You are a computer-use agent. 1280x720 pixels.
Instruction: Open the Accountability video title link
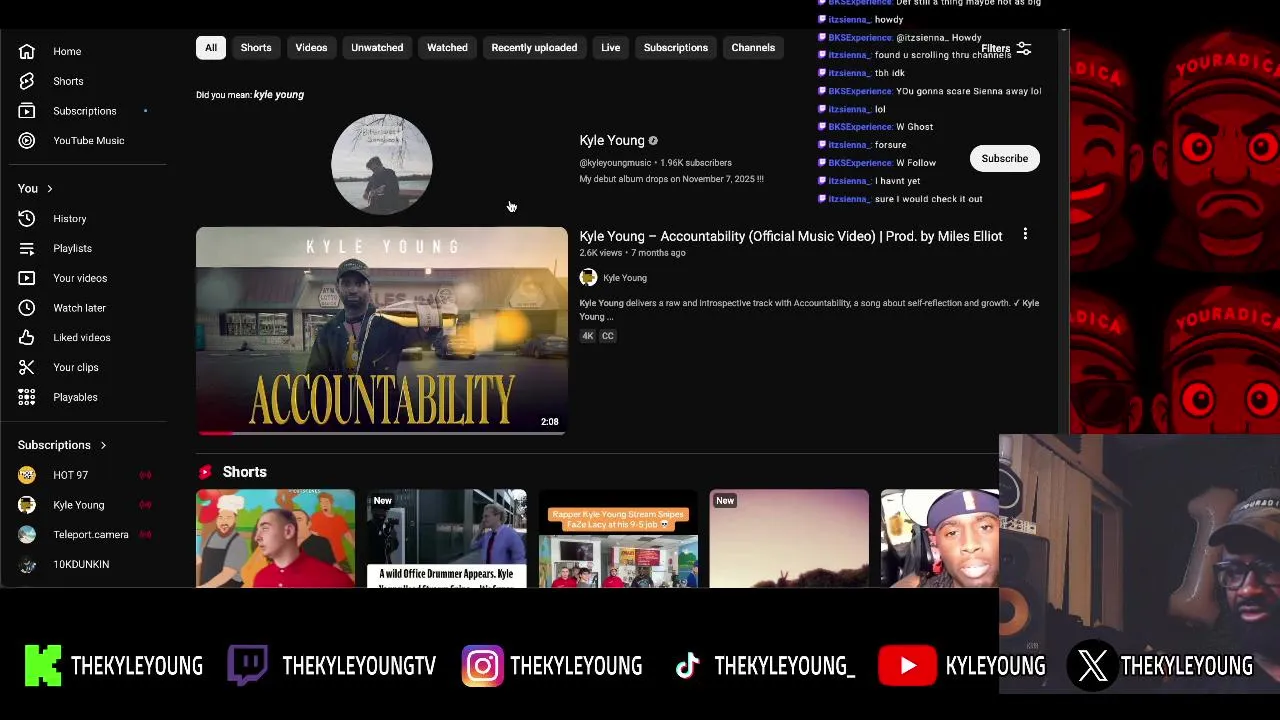click(x=791, y=237)
